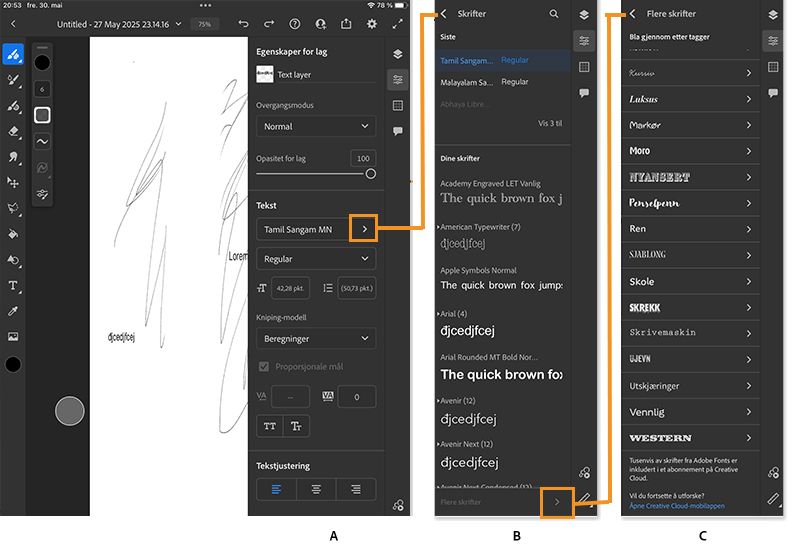Click font size 42,28 pkt field
Screen dimensions: 800x556
coord(290,288)
